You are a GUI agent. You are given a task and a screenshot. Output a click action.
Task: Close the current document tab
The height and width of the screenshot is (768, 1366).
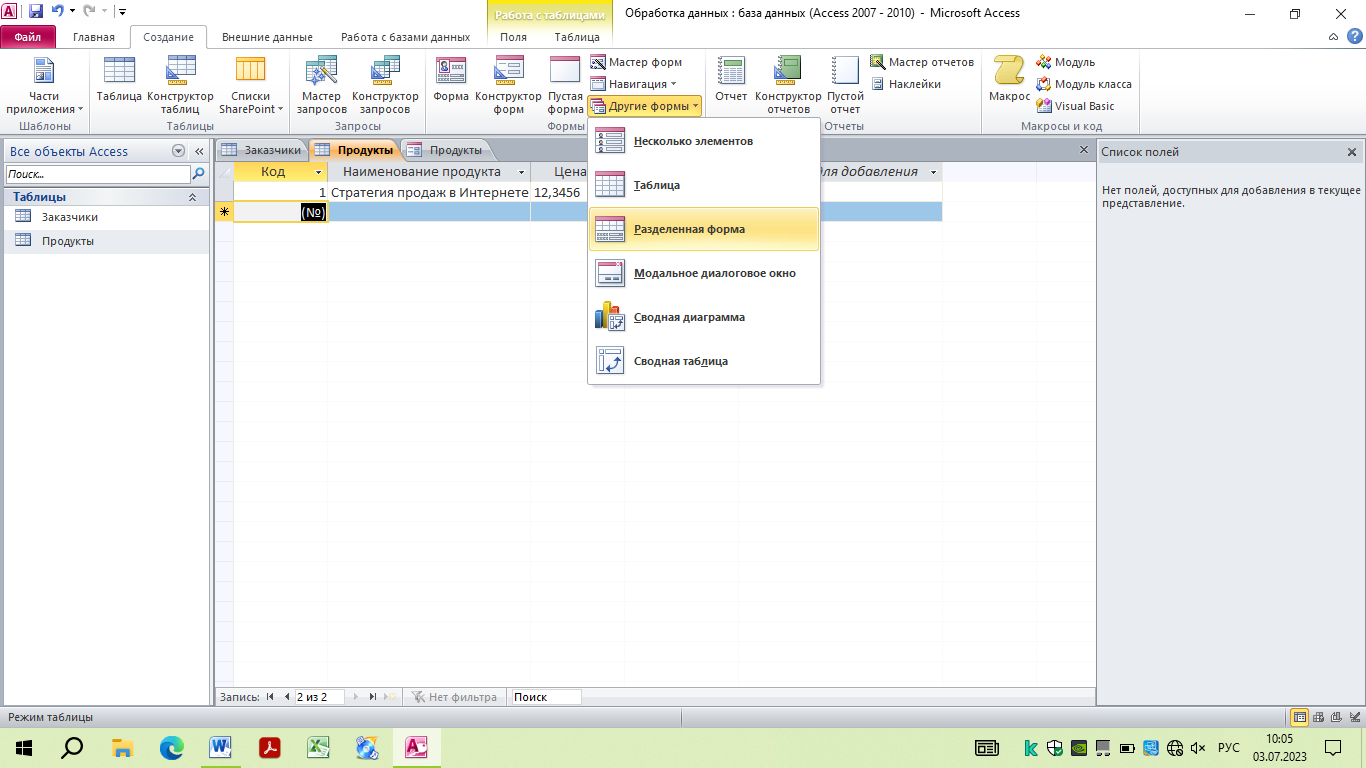point(1084,149)
